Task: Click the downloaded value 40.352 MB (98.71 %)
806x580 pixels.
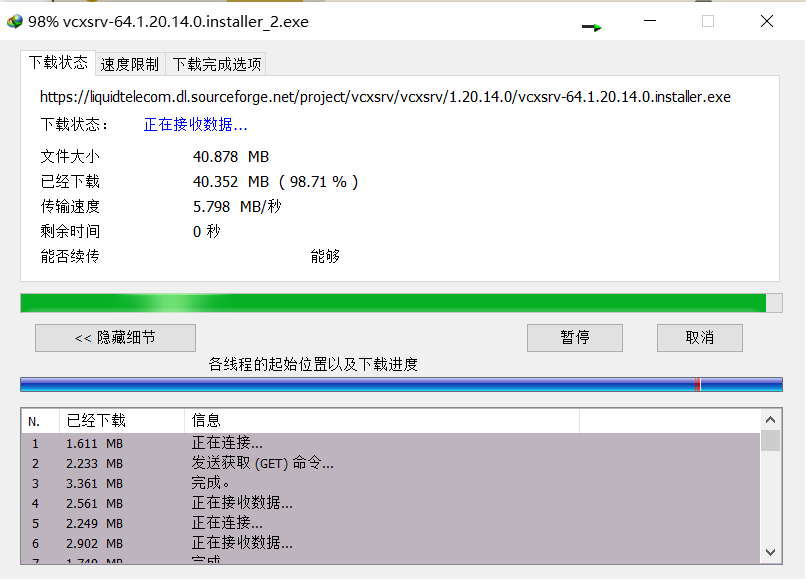Action: pyautogui.click(x=275, y=182)
